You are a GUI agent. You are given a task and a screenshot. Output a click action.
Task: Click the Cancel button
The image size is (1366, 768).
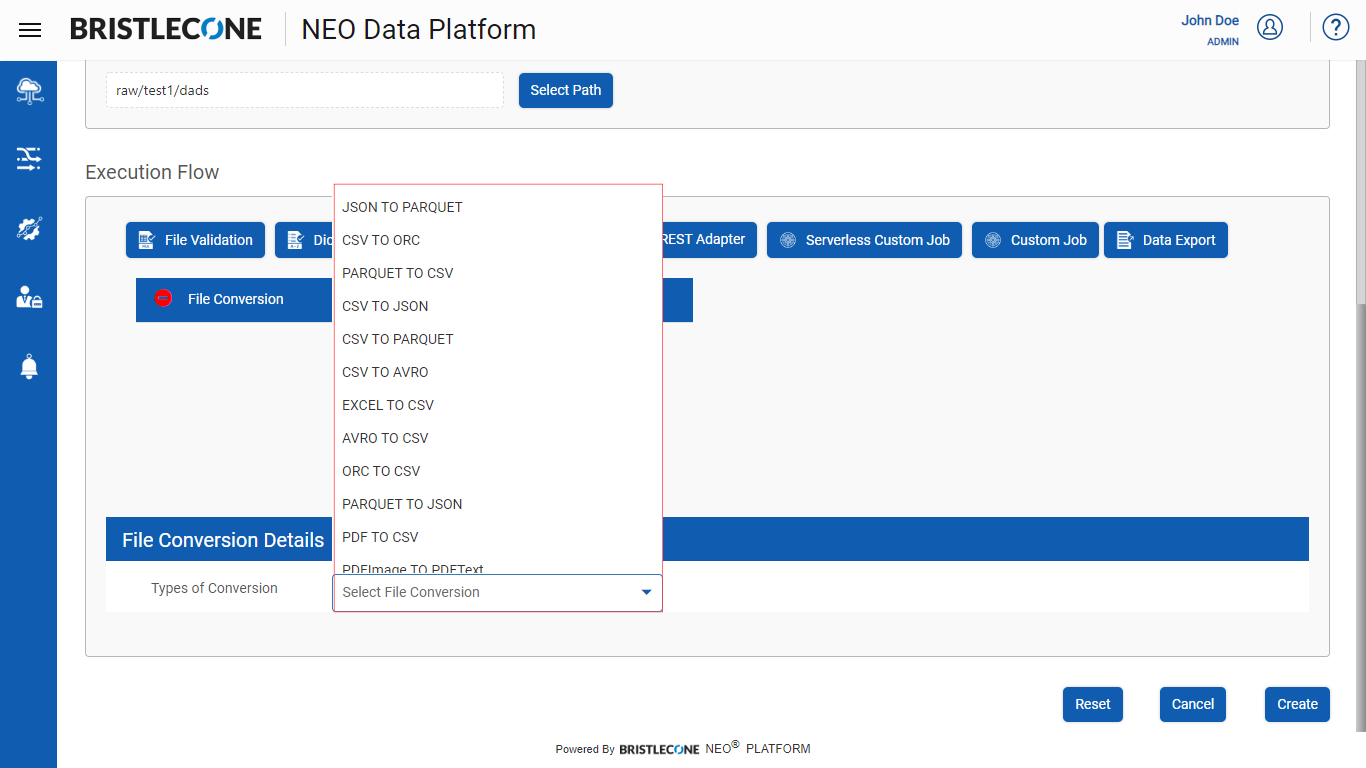[1193, 704]
